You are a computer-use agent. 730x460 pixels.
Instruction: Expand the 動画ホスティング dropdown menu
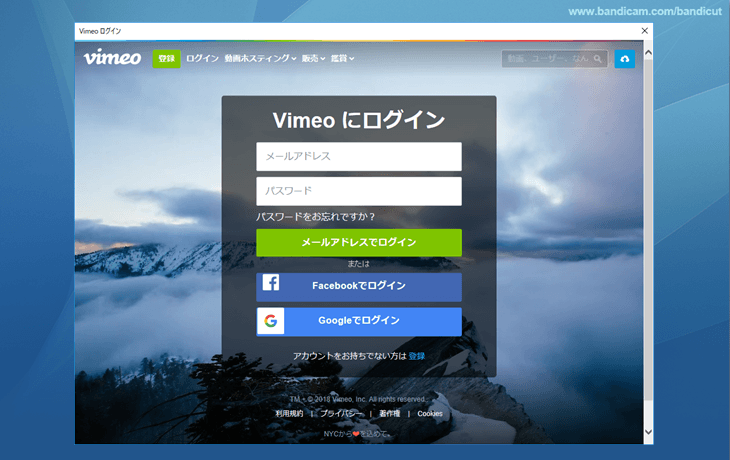260,58
